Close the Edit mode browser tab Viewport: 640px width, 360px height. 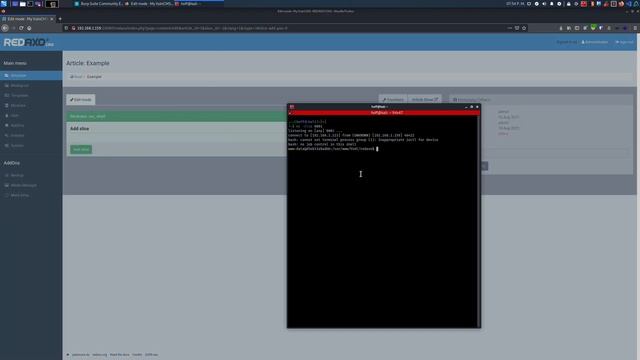pyautogui.click(x=52, y=19)
